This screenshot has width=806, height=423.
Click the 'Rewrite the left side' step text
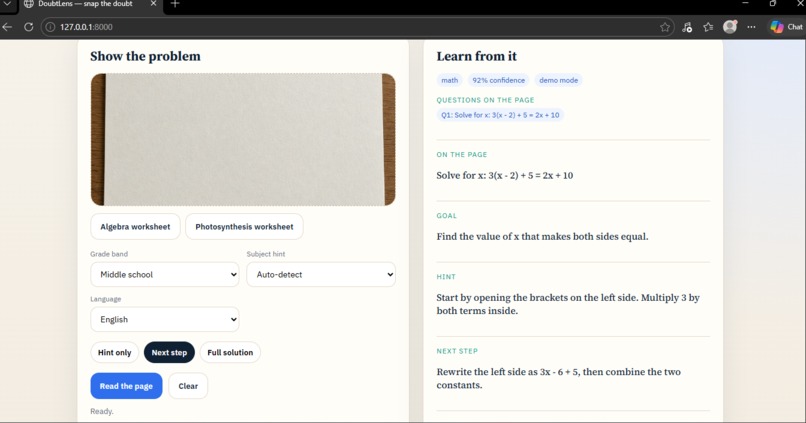(x=558, y=378)
